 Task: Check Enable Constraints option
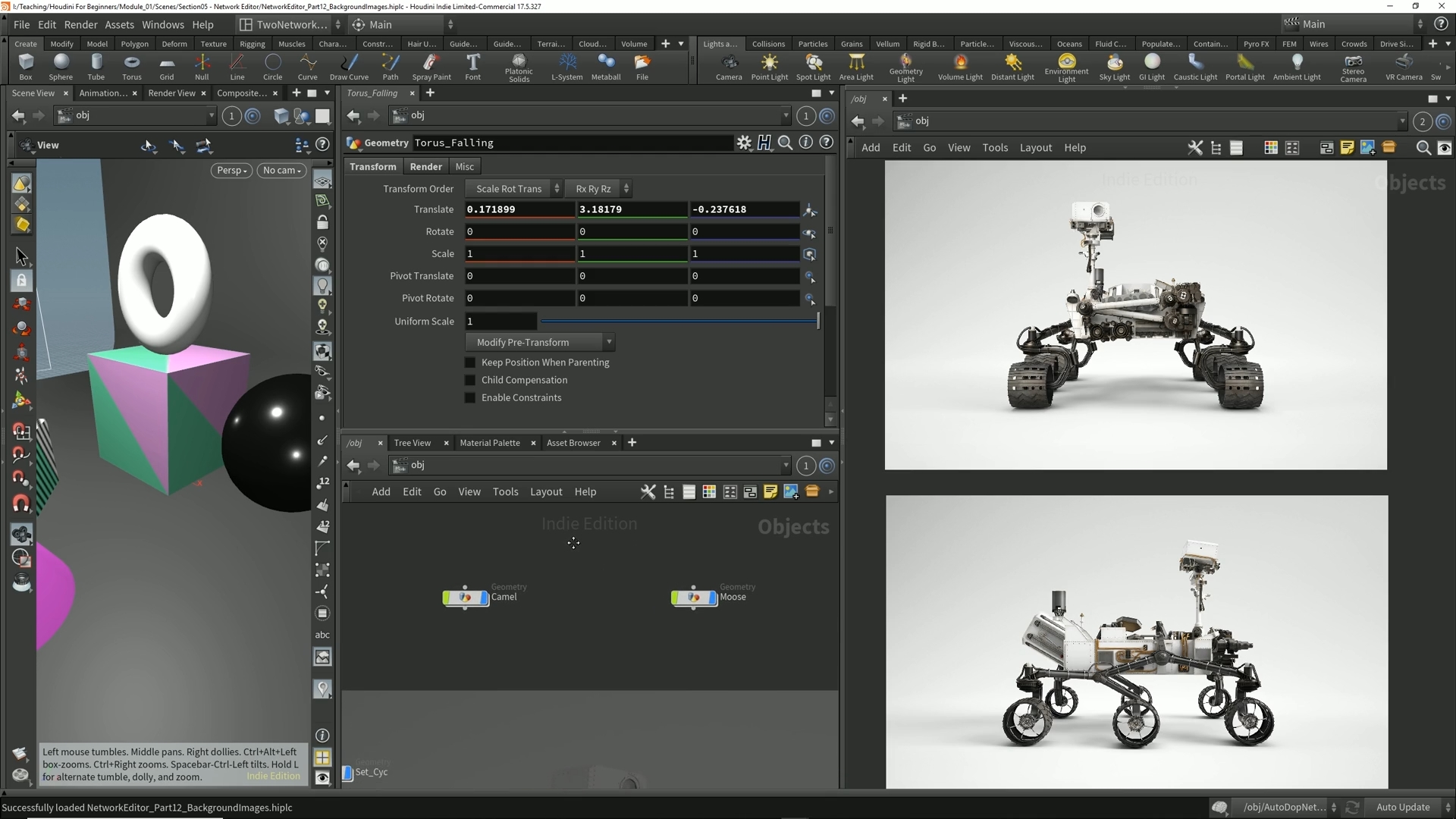pyautogui.click(x=470, y=397)
